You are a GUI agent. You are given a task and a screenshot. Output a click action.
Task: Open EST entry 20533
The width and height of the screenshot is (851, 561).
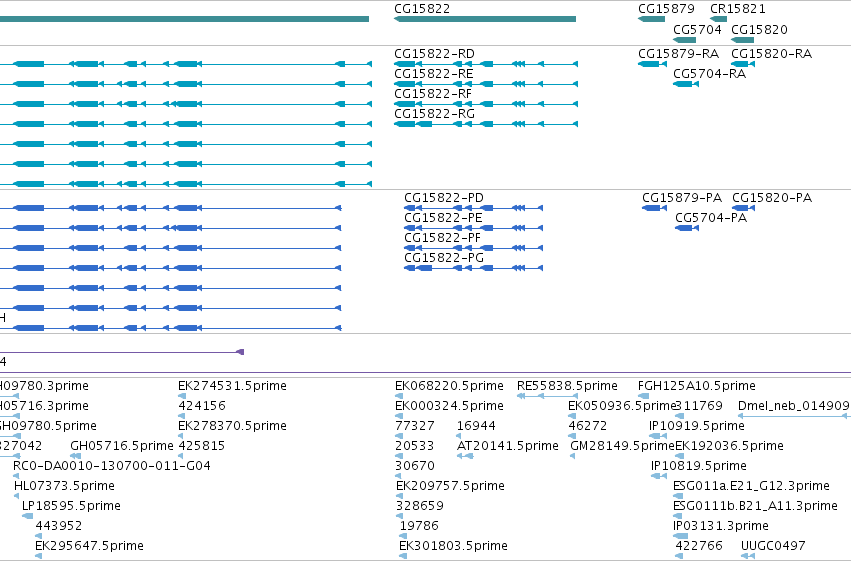415,446
